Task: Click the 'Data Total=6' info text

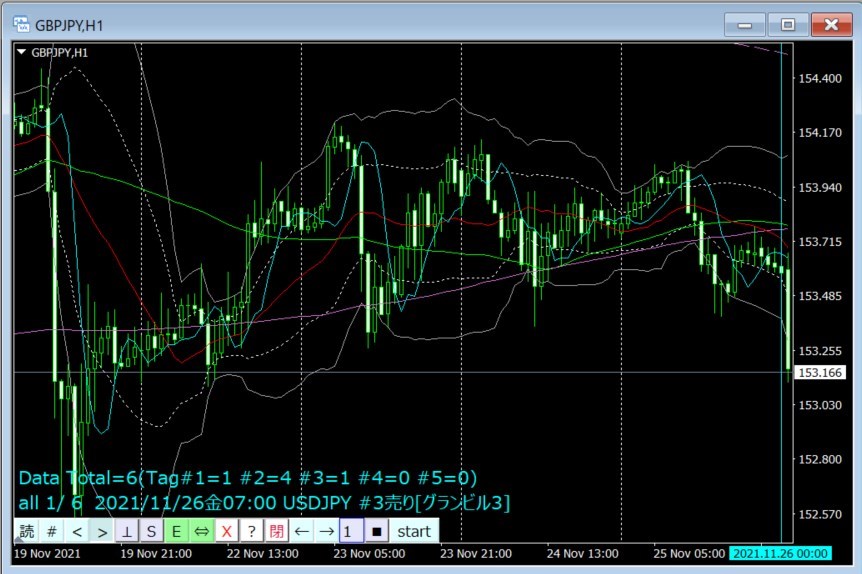Action: coord(247,478)
